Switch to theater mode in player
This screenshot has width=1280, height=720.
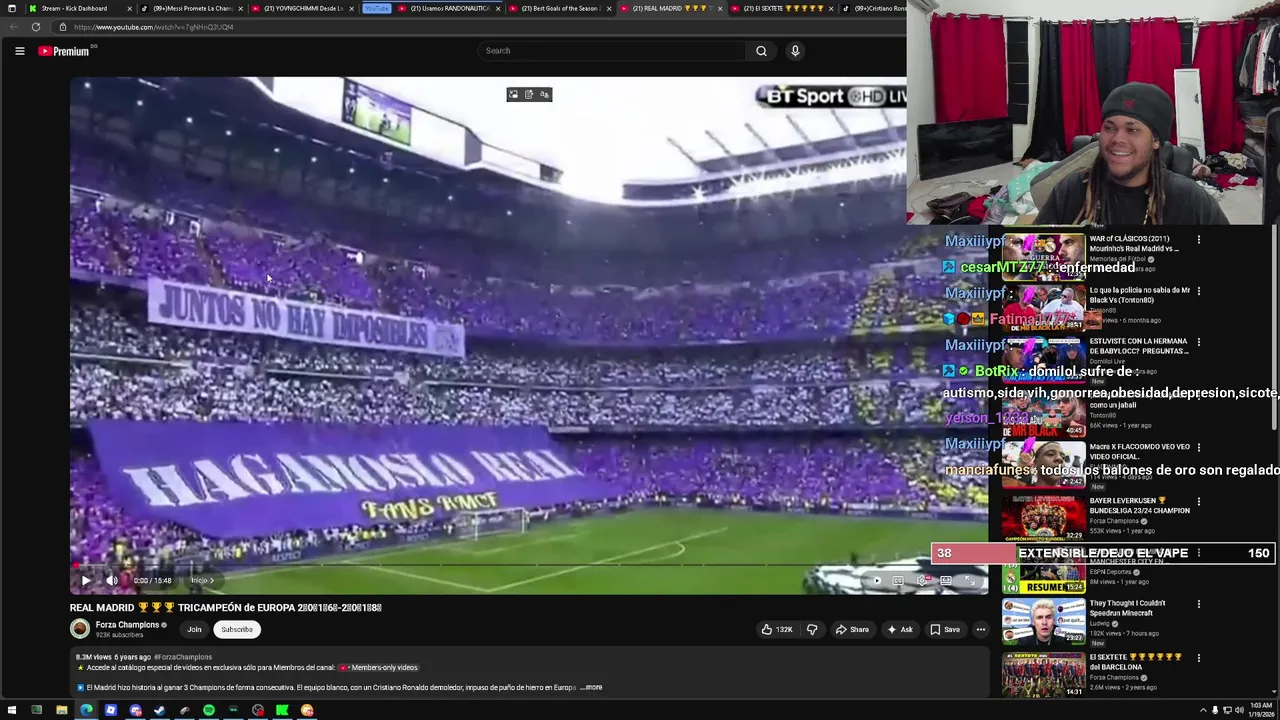[945, 580]
